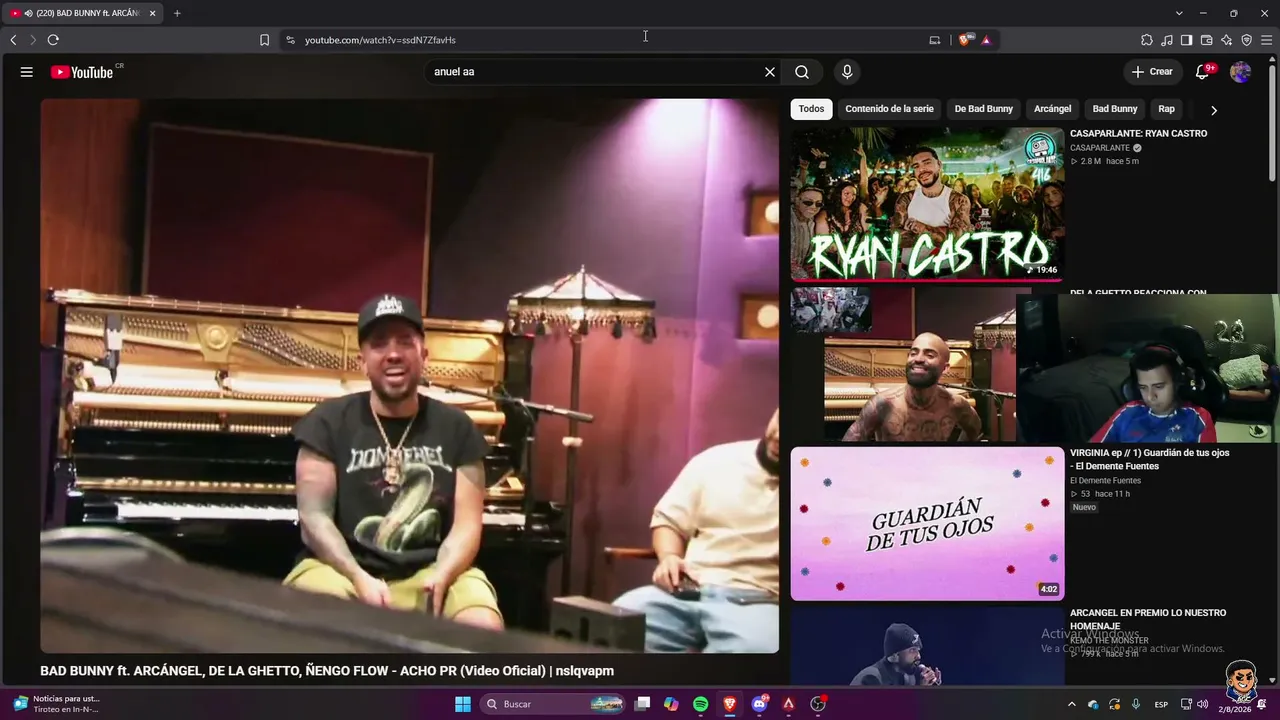1280x720 pixels.
Task: Open Task View on the taskbar
Action: [643, 704]
